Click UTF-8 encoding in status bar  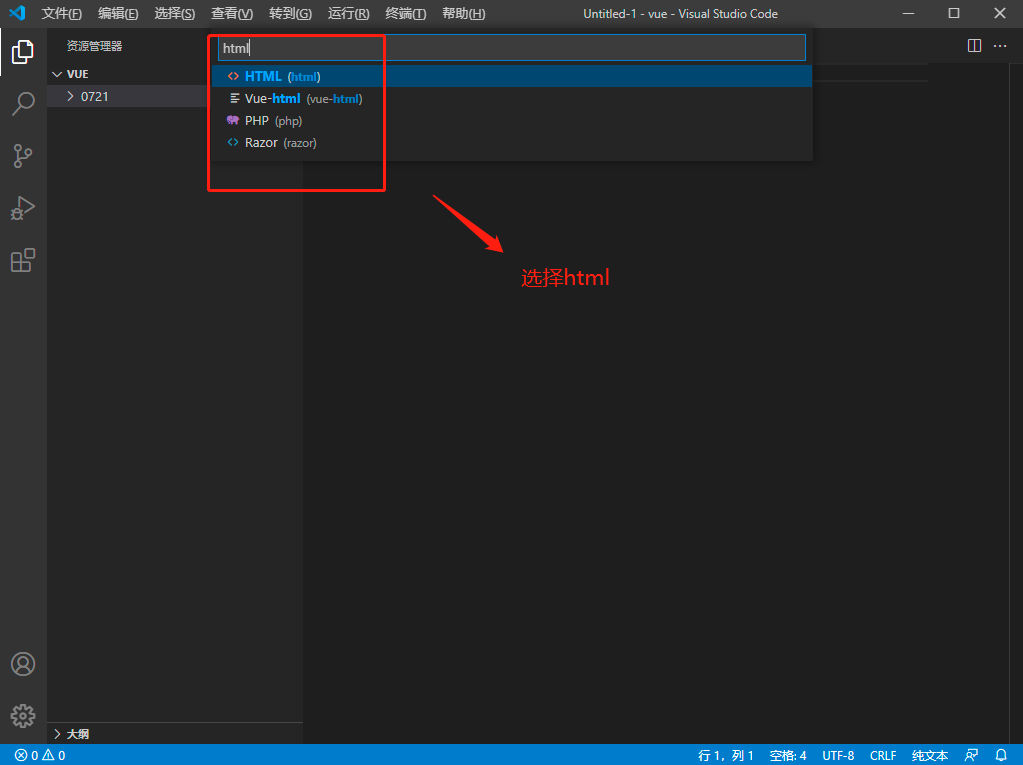coord(838,755)
